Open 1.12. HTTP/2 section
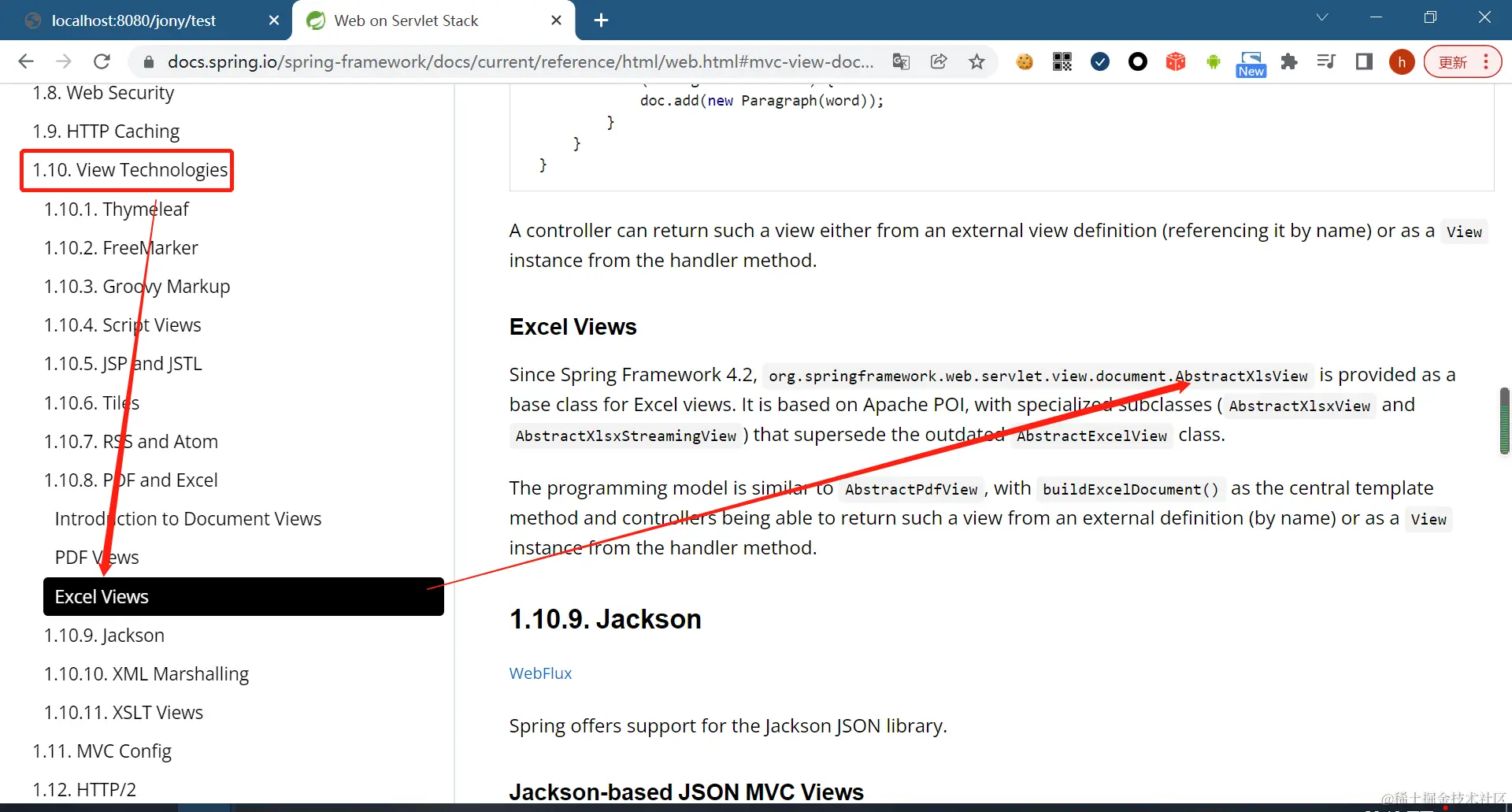 [84, 790]
